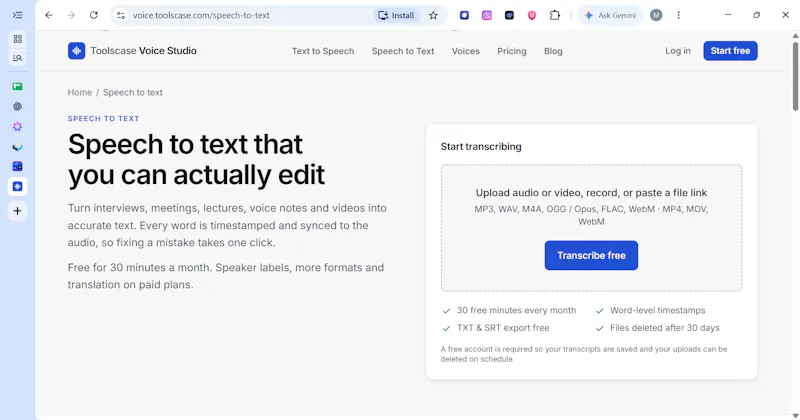Click the Log in link
The image size is (800, 420).
point(678,51)
